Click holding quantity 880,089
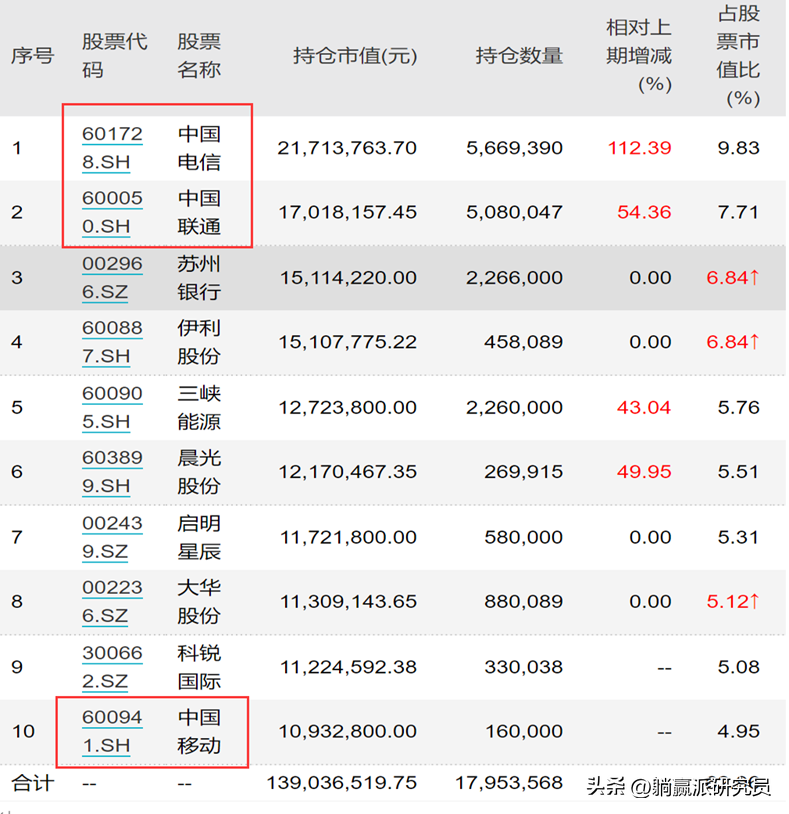The image size is (789, 814). coord(524,602)
